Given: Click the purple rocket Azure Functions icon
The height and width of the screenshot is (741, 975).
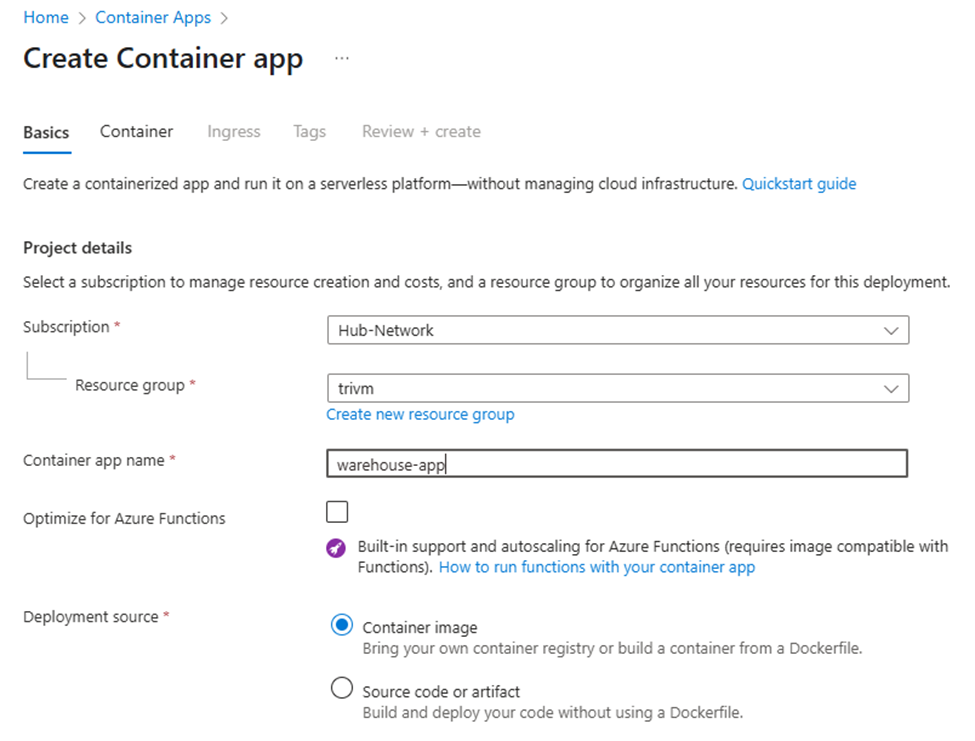Looking at the screenshot, I should pos(336,548).
